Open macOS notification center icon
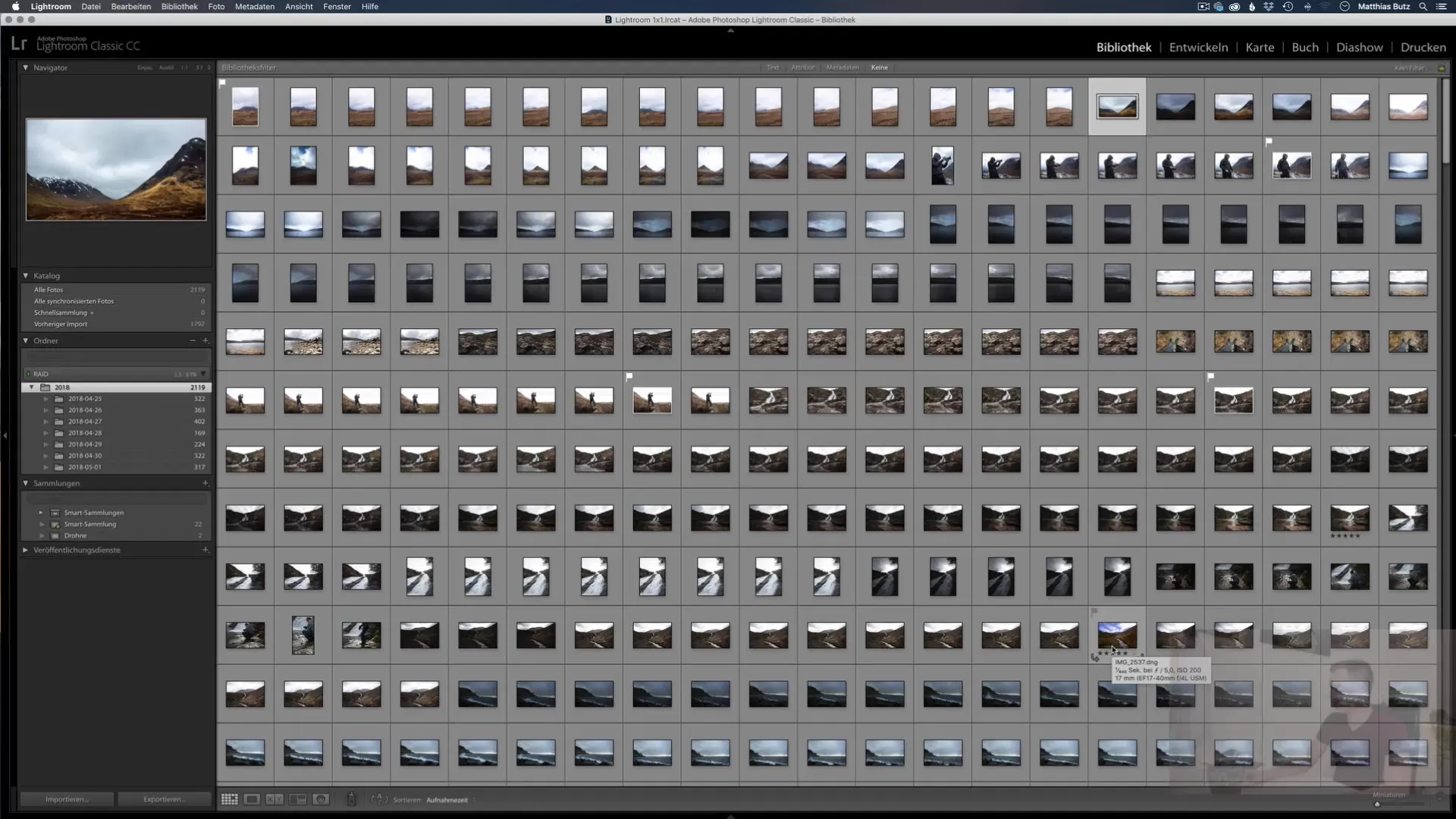Screen dimensions: 1456x819 [1441, 6]
